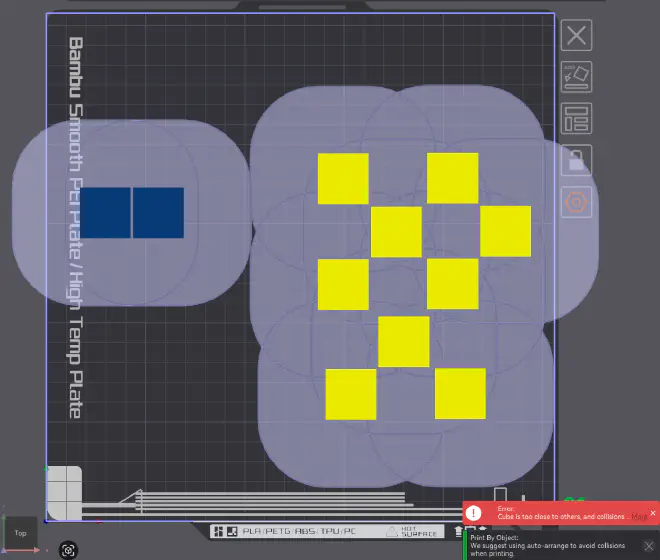Click the remove-all-objects X plate icon
Viewport: 660px width, 560px height.
[x=577, y=36]
